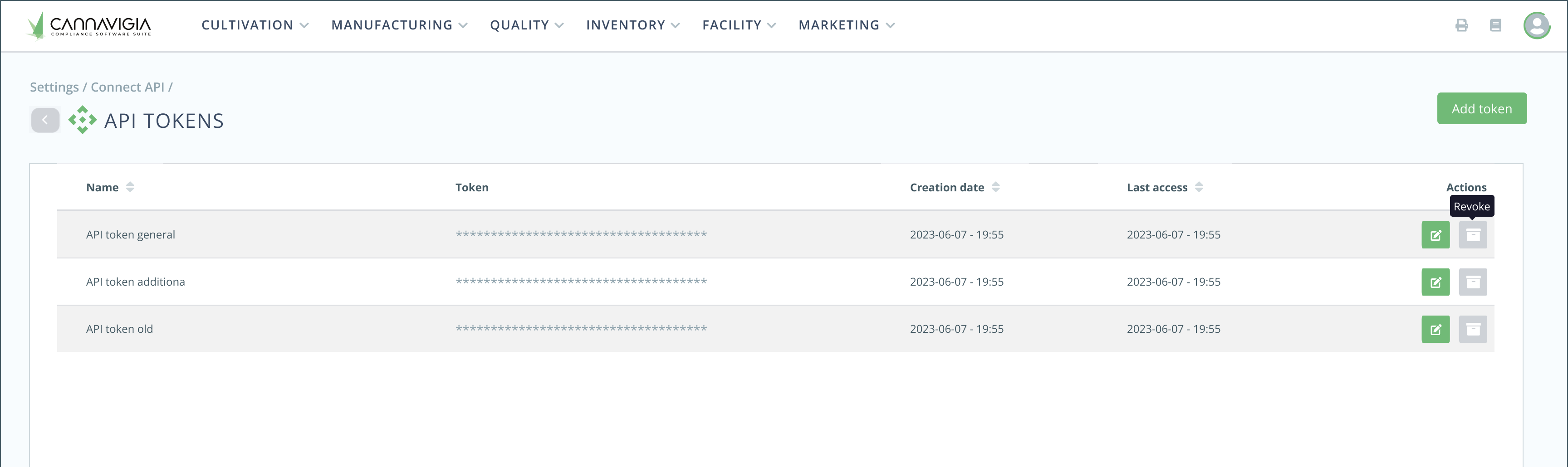Click the Cannavigia logo
1568x467 pixels.
(89, 25)
